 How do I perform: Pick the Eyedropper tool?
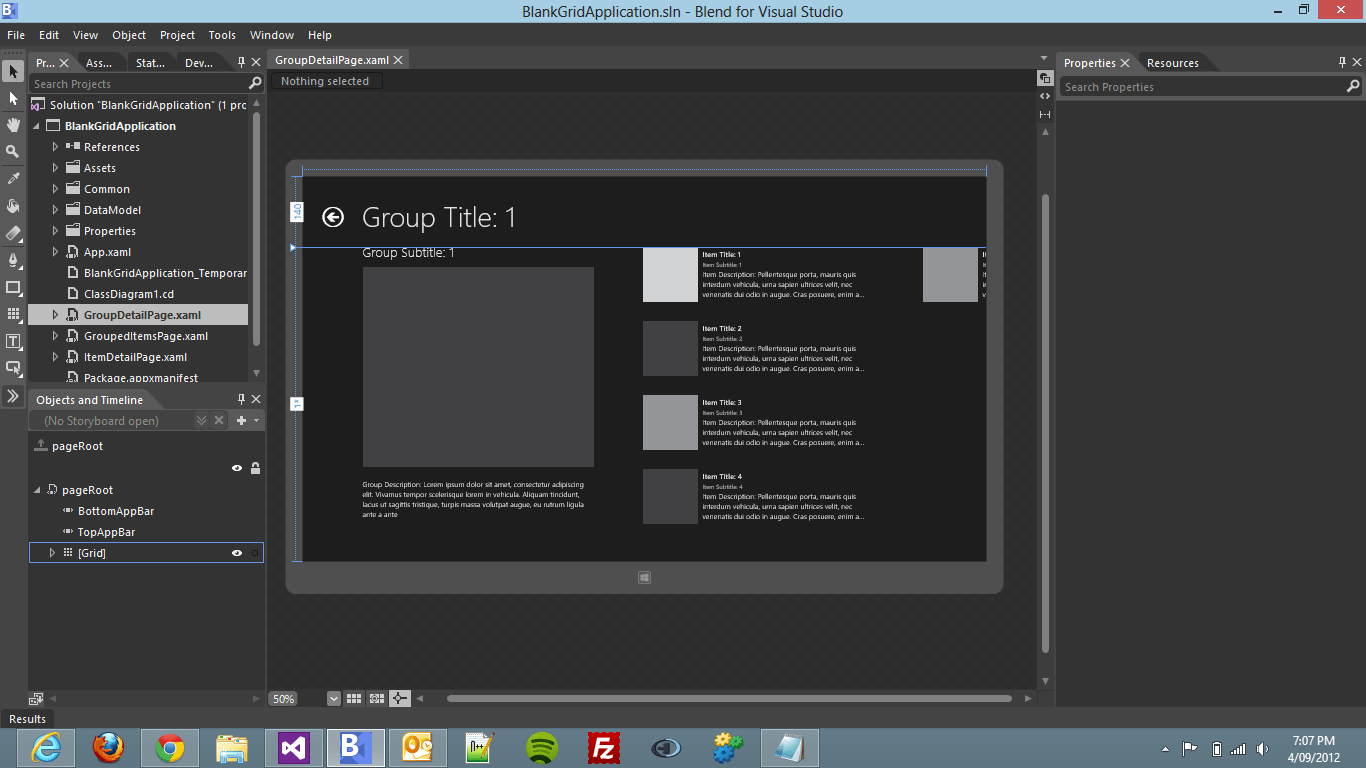coord(13,178)
